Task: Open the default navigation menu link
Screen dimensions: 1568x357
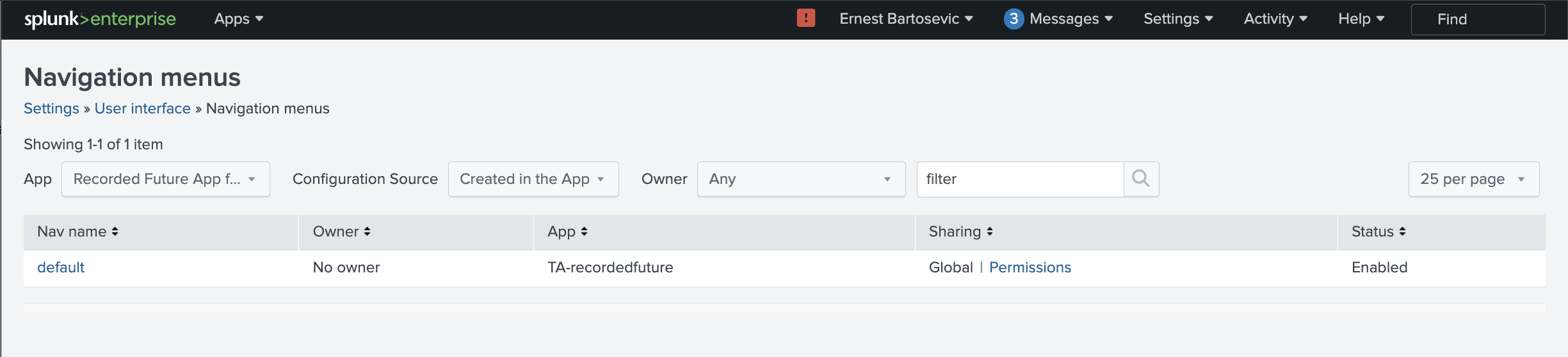Action: pyautogui.click(x=61, y=268)
